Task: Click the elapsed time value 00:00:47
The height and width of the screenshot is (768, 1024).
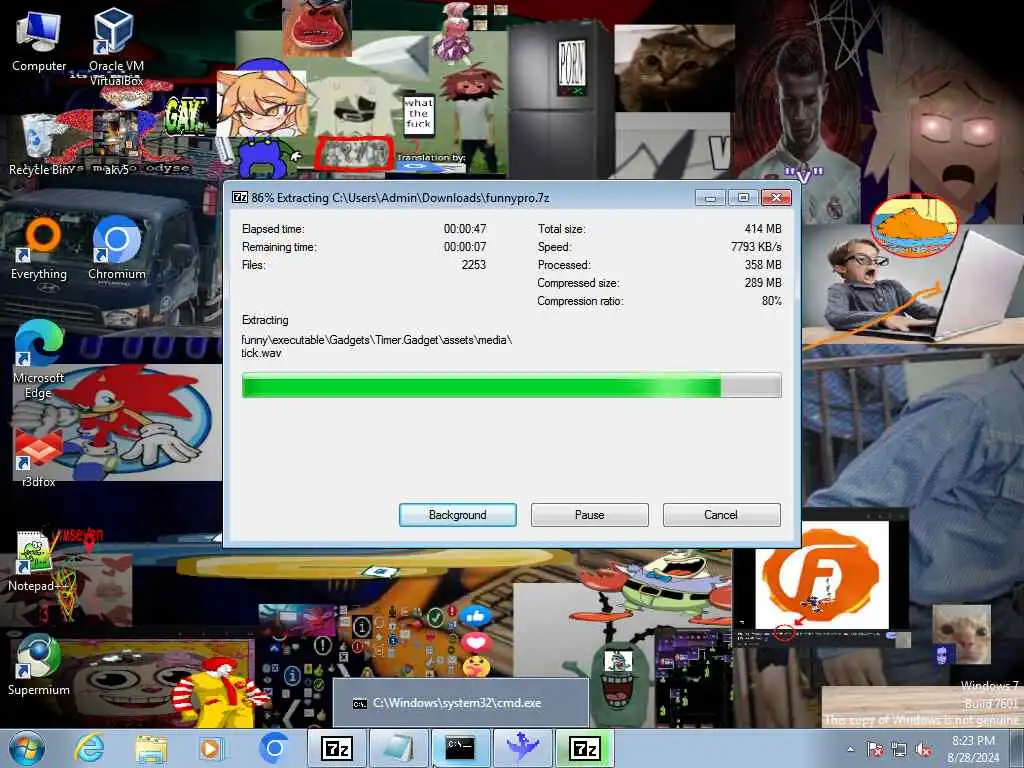Action: (x=465, y=229)
